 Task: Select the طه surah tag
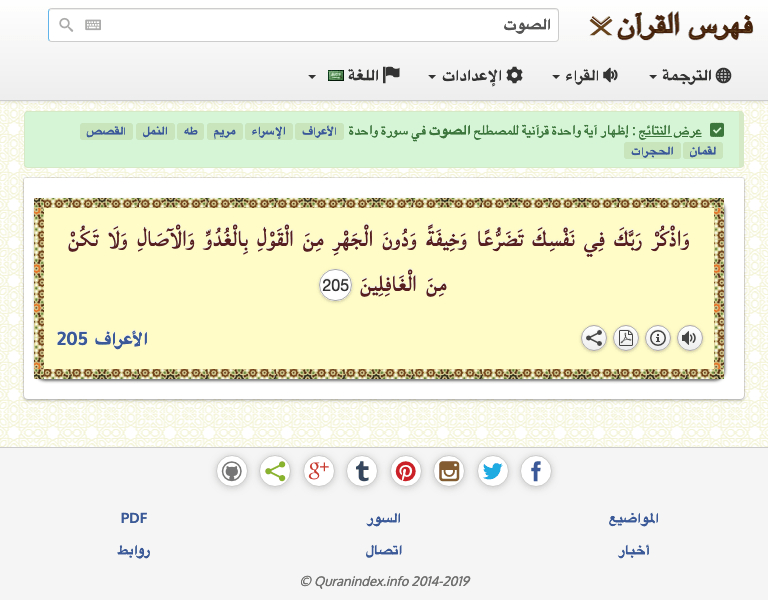coord(191,131)
